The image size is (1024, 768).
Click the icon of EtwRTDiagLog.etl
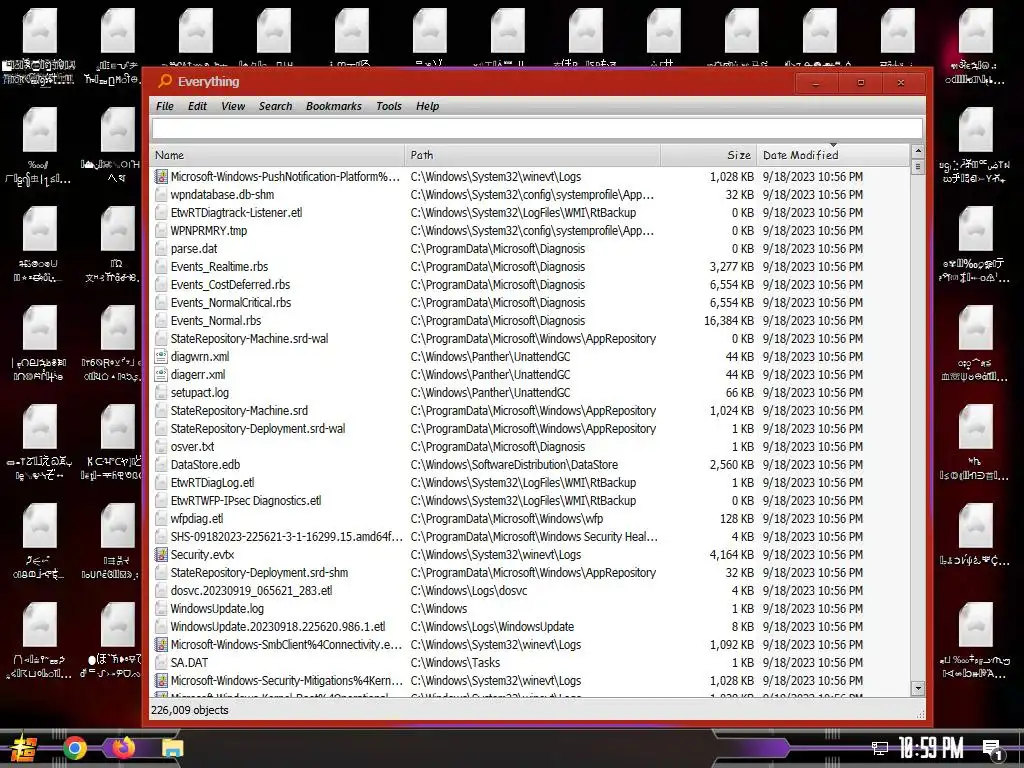point(161,483)
